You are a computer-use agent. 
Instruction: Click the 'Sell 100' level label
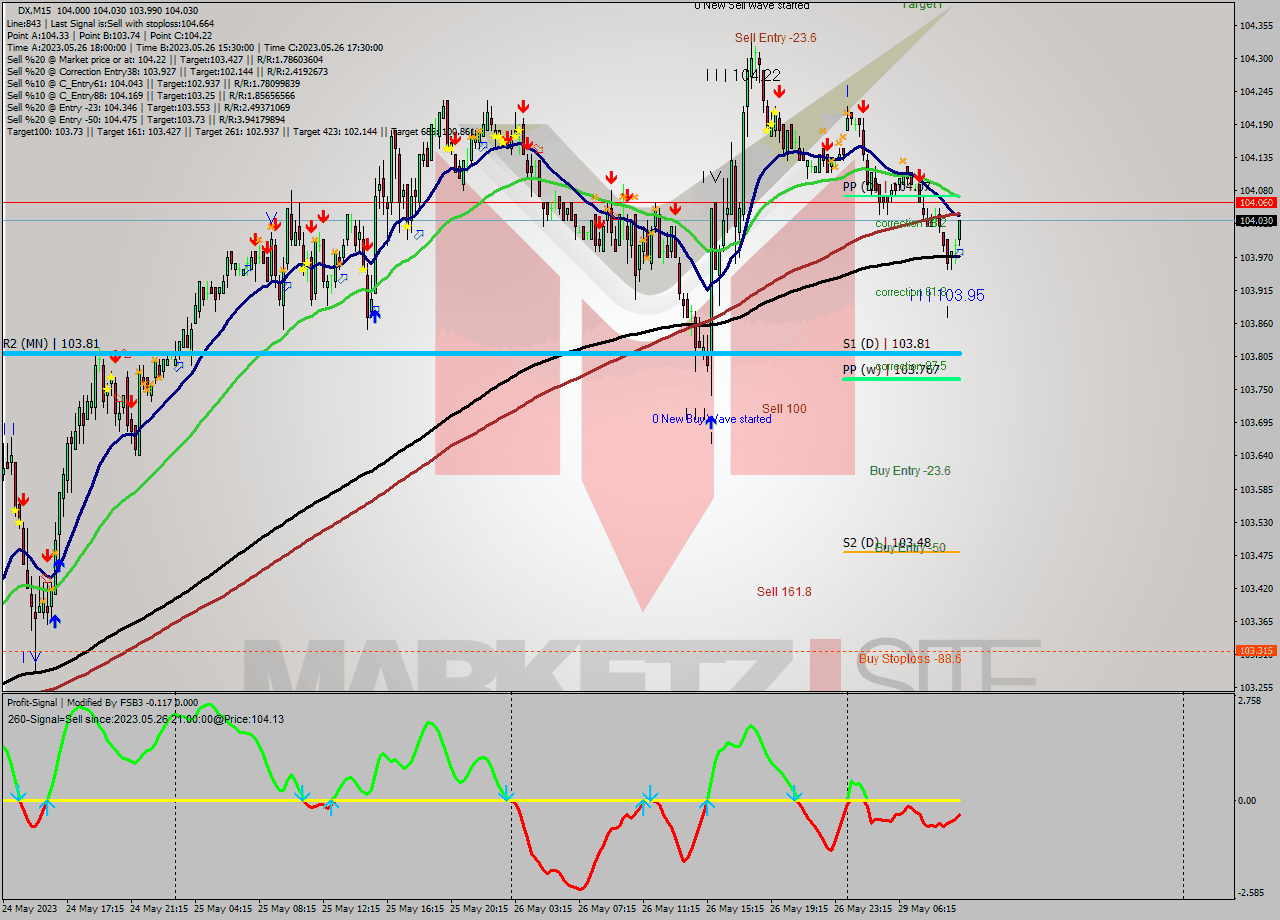click(784, 409)
